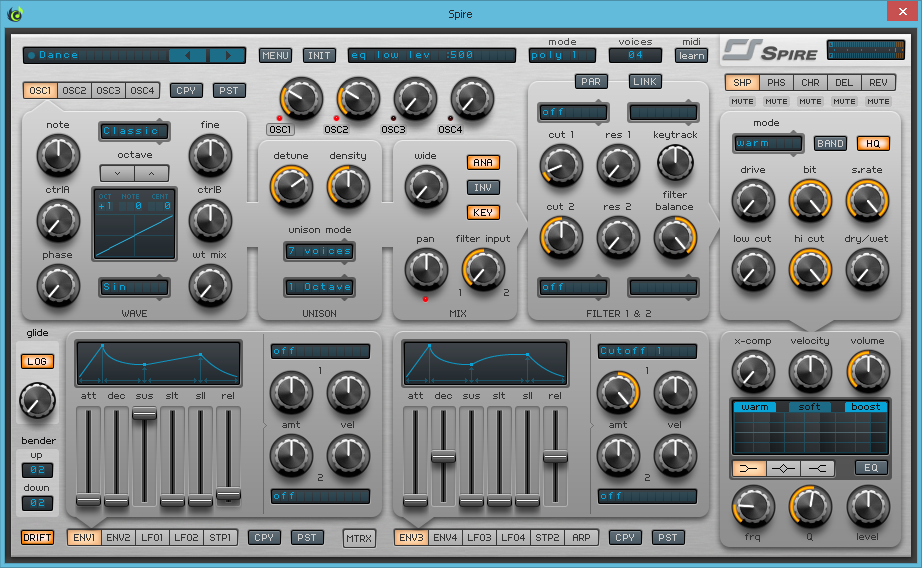This screenshot has width=922, height=568.
Task: Click the PAR filter button
Action: 591,82
